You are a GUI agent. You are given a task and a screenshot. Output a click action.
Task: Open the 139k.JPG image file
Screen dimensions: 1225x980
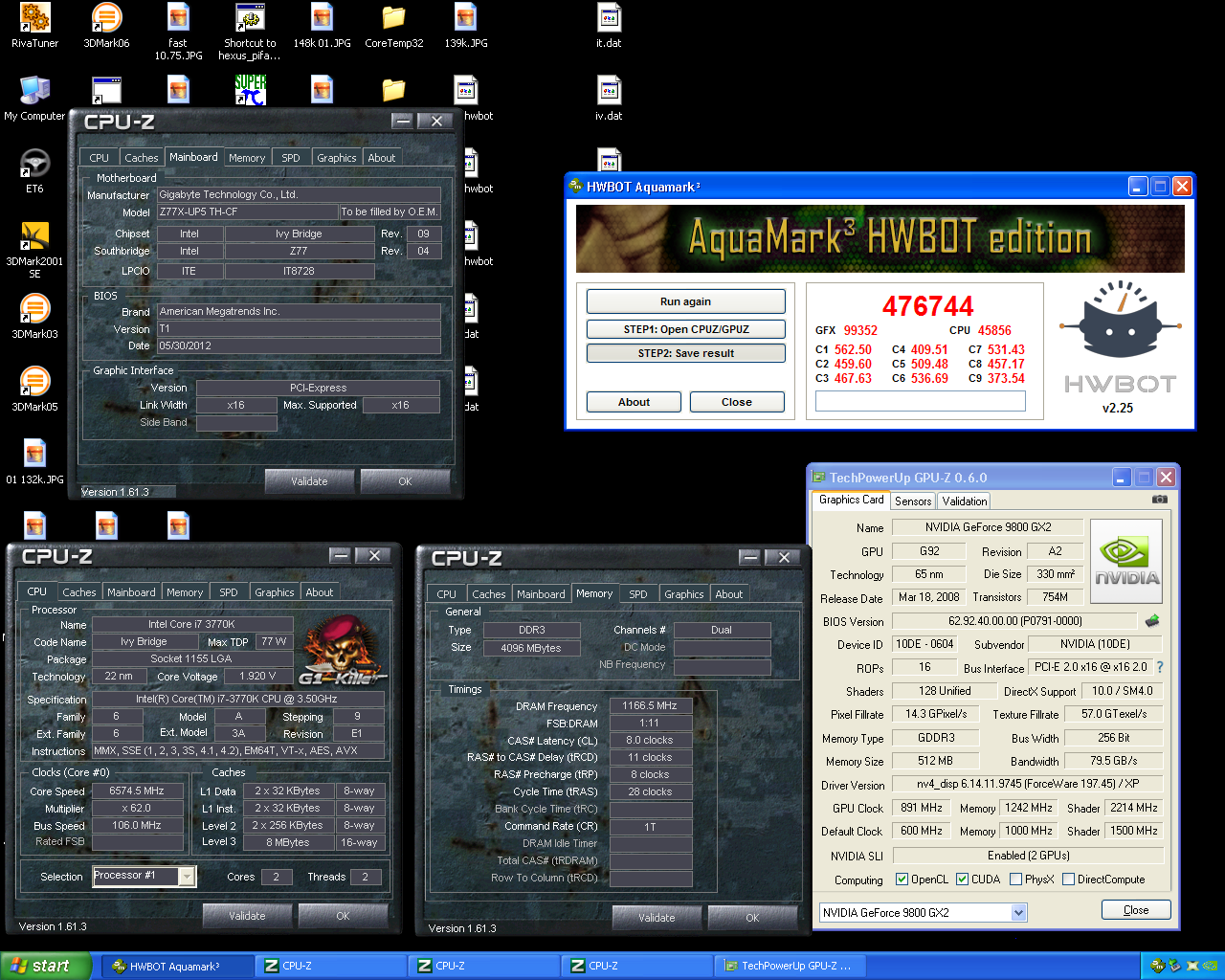[465, 26]
